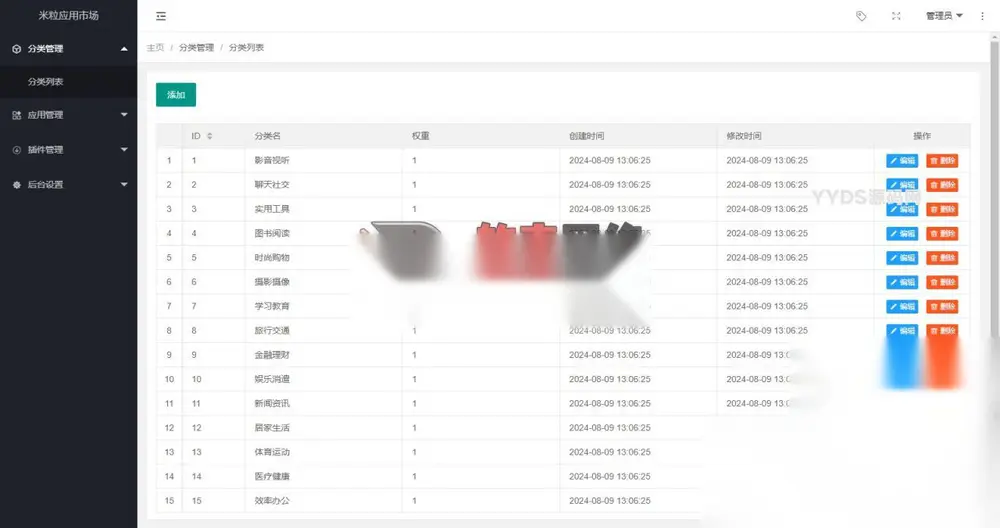
Task: Open the 管理员 account dropdown
Action: click(944, 16)
